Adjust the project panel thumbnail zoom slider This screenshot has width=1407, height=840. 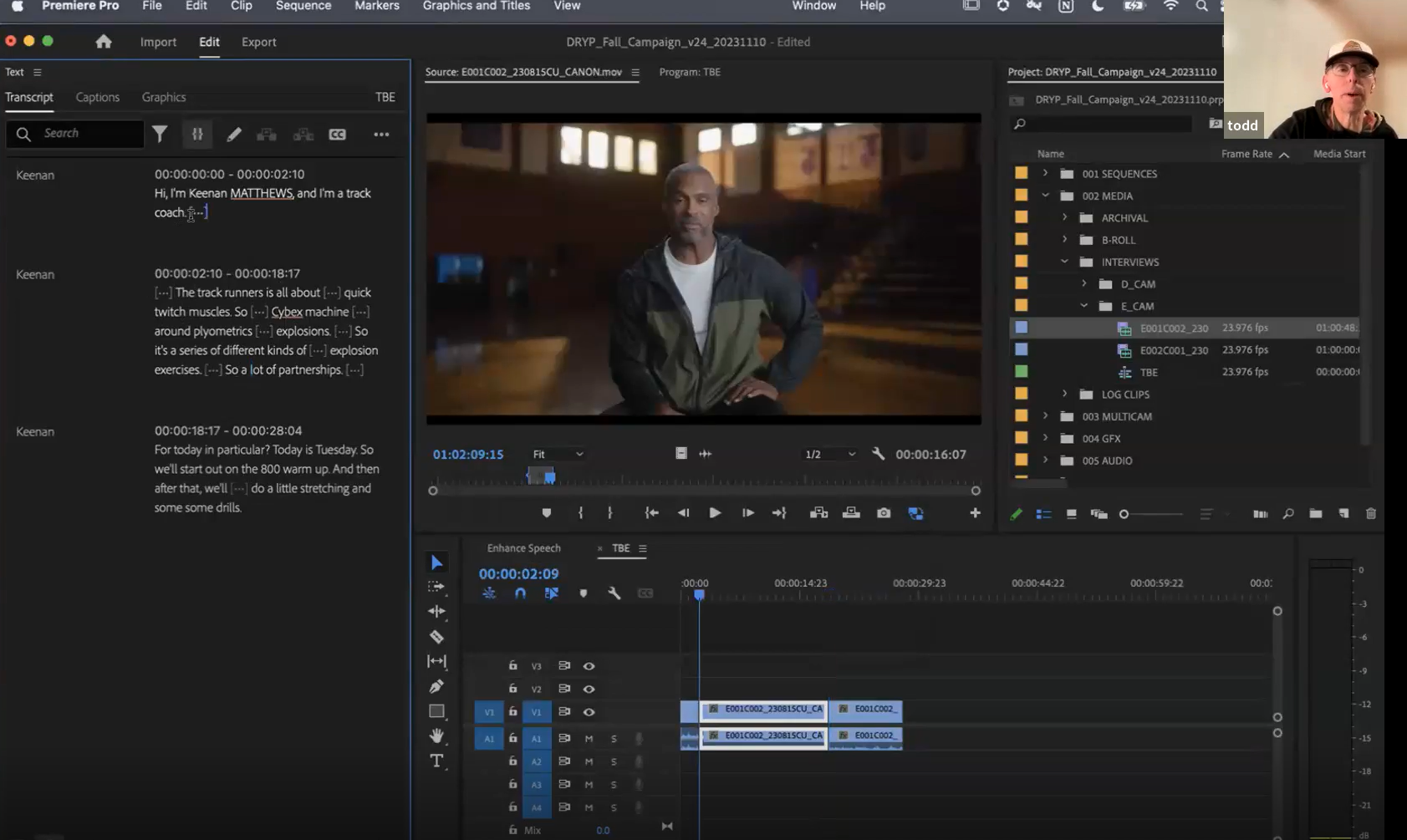(1124, 514)
